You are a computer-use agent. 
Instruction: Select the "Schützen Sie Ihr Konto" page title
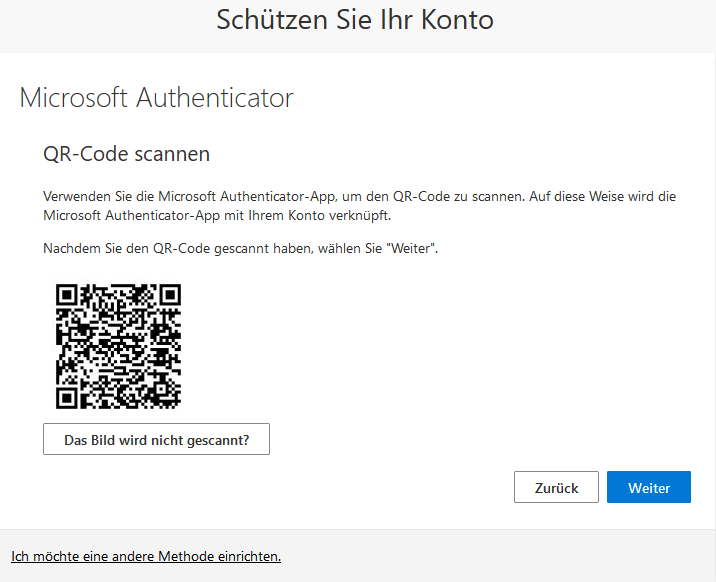[x=355, y=20]
